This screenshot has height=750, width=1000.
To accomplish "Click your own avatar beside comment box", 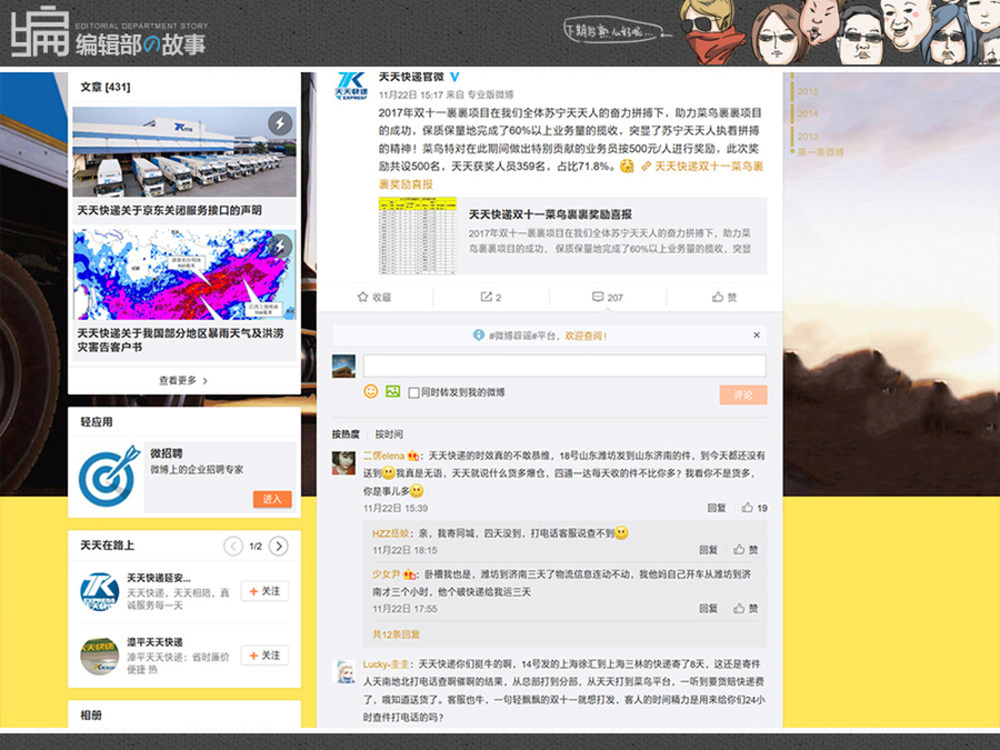I will [x=344, y=365].
